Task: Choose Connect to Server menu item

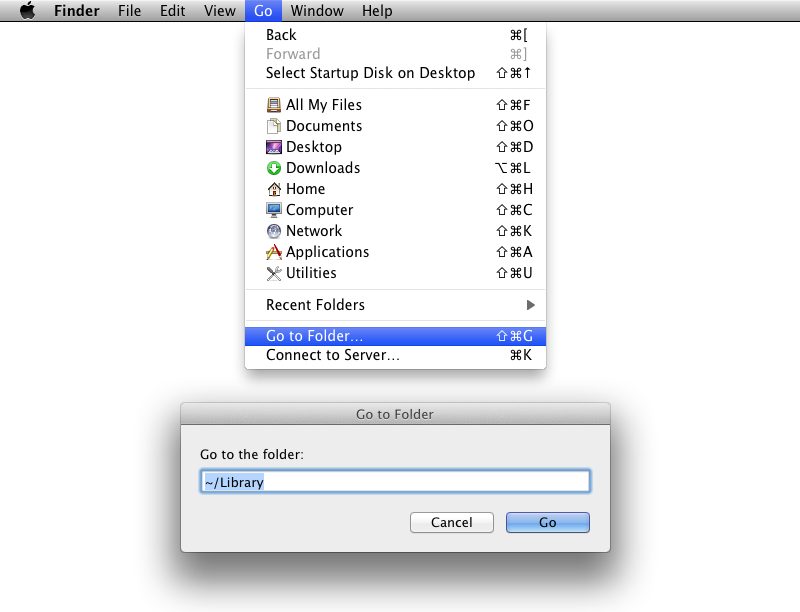Action: tap(333, 356)
